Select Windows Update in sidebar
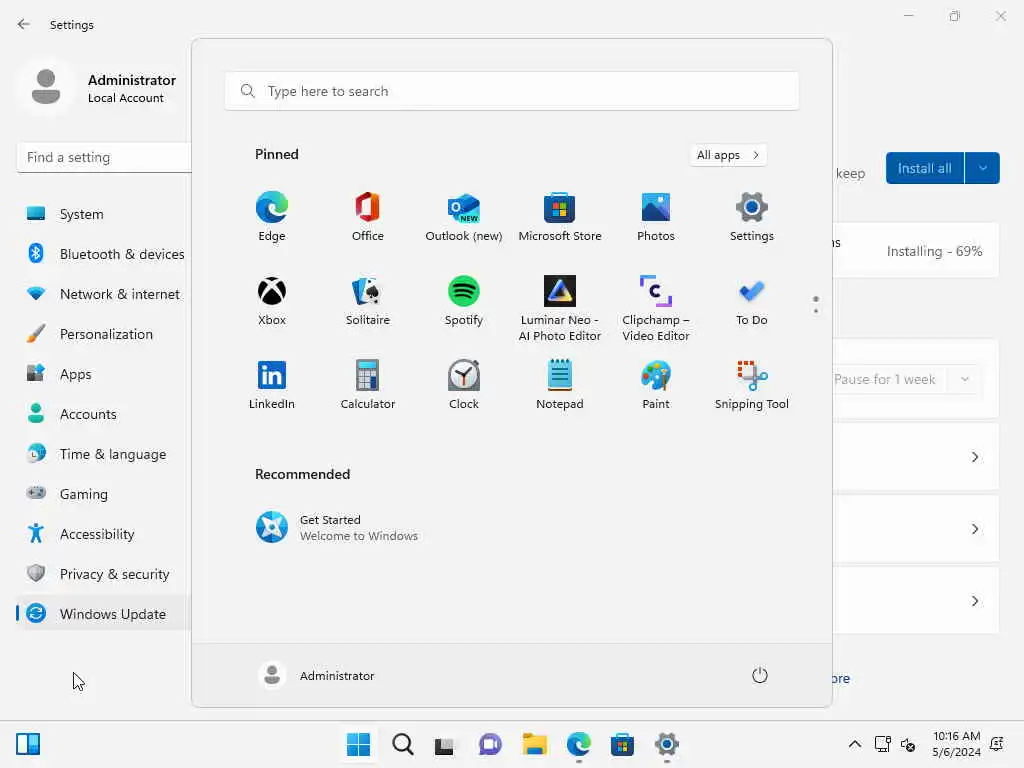Image resolution: width=1024 pixels, height=768 pixels. coord(104,614)
